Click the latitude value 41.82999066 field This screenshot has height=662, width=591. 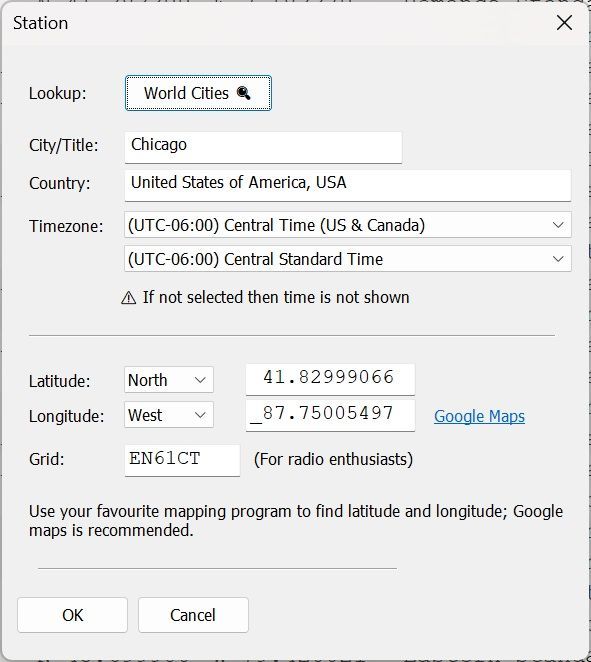pos(330,379)
